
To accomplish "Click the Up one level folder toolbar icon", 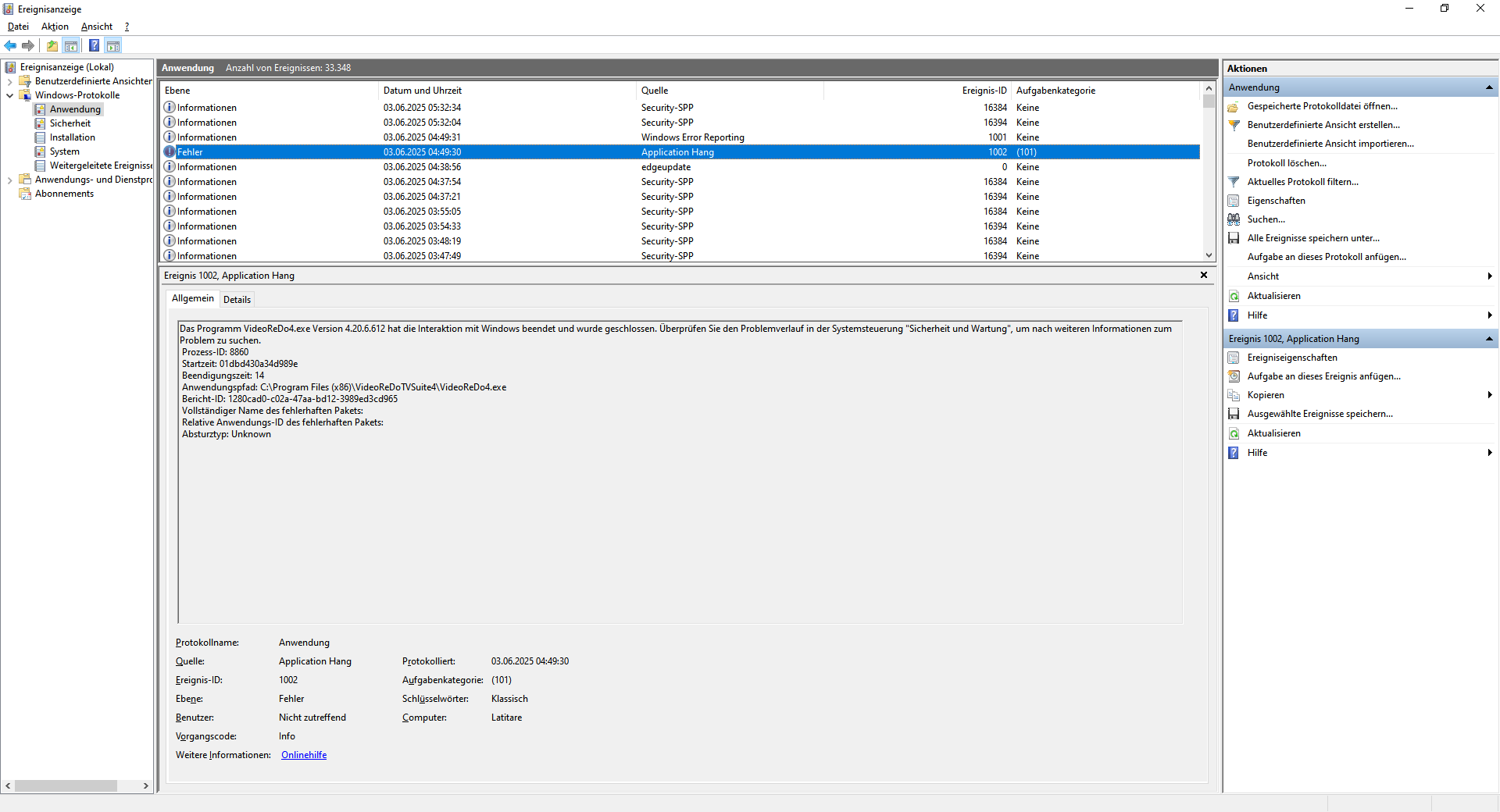I will point(52,45).
